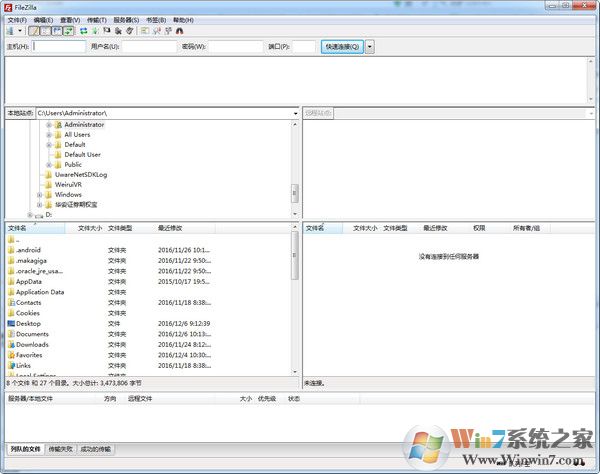Sort local files by 最近修改 column header
This screenshot has width=600, height=474.
(x=172, y=228)
